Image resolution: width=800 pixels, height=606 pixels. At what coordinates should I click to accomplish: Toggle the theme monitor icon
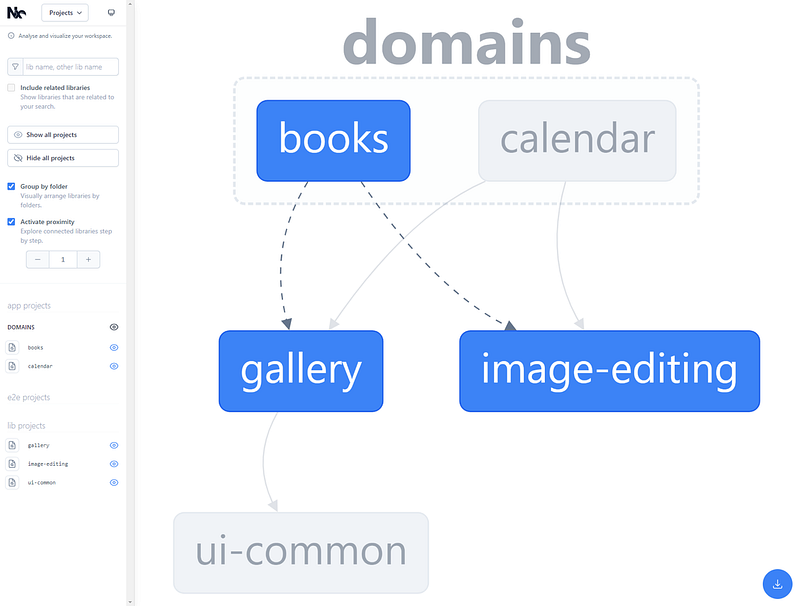point(111,13)
